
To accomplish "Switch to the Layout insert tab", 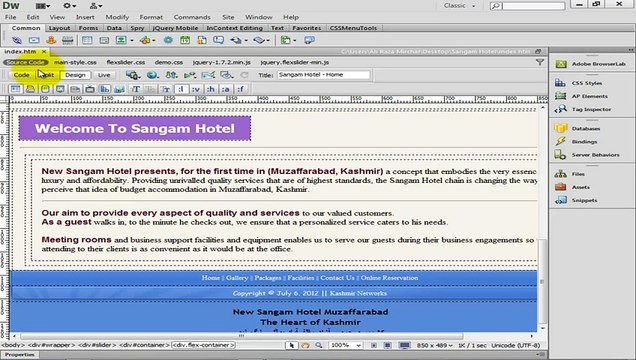I will (59, 28).
